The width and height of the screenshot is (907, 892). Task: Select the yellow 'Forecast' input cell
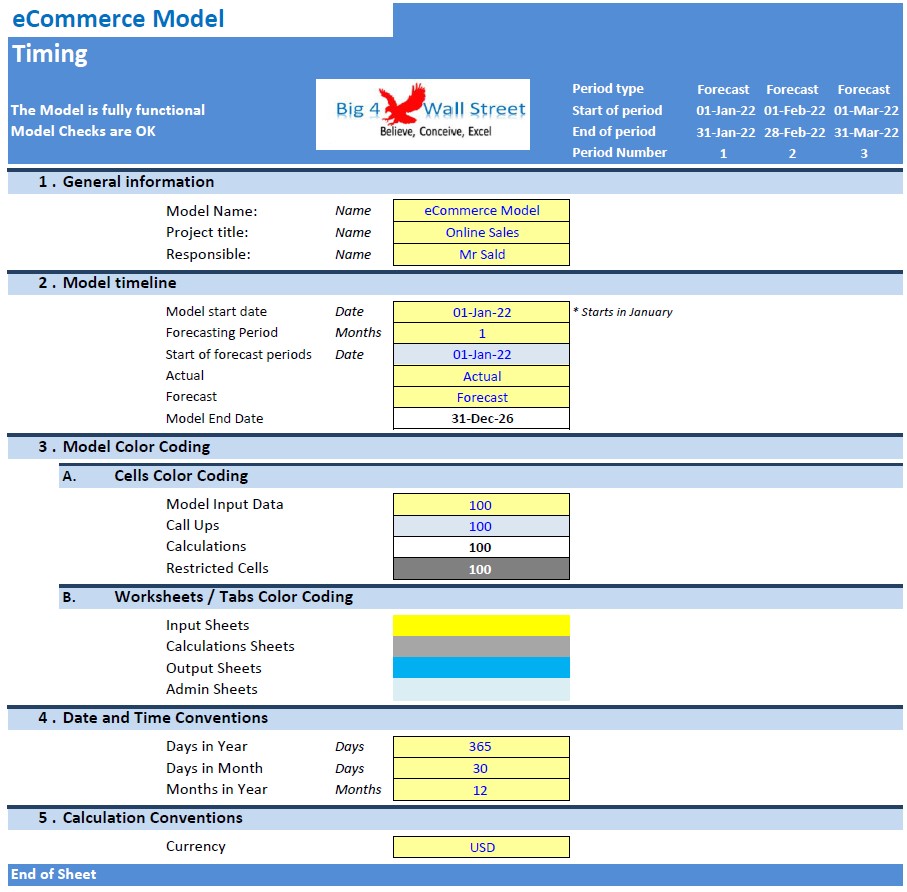(x=481, y=397)
